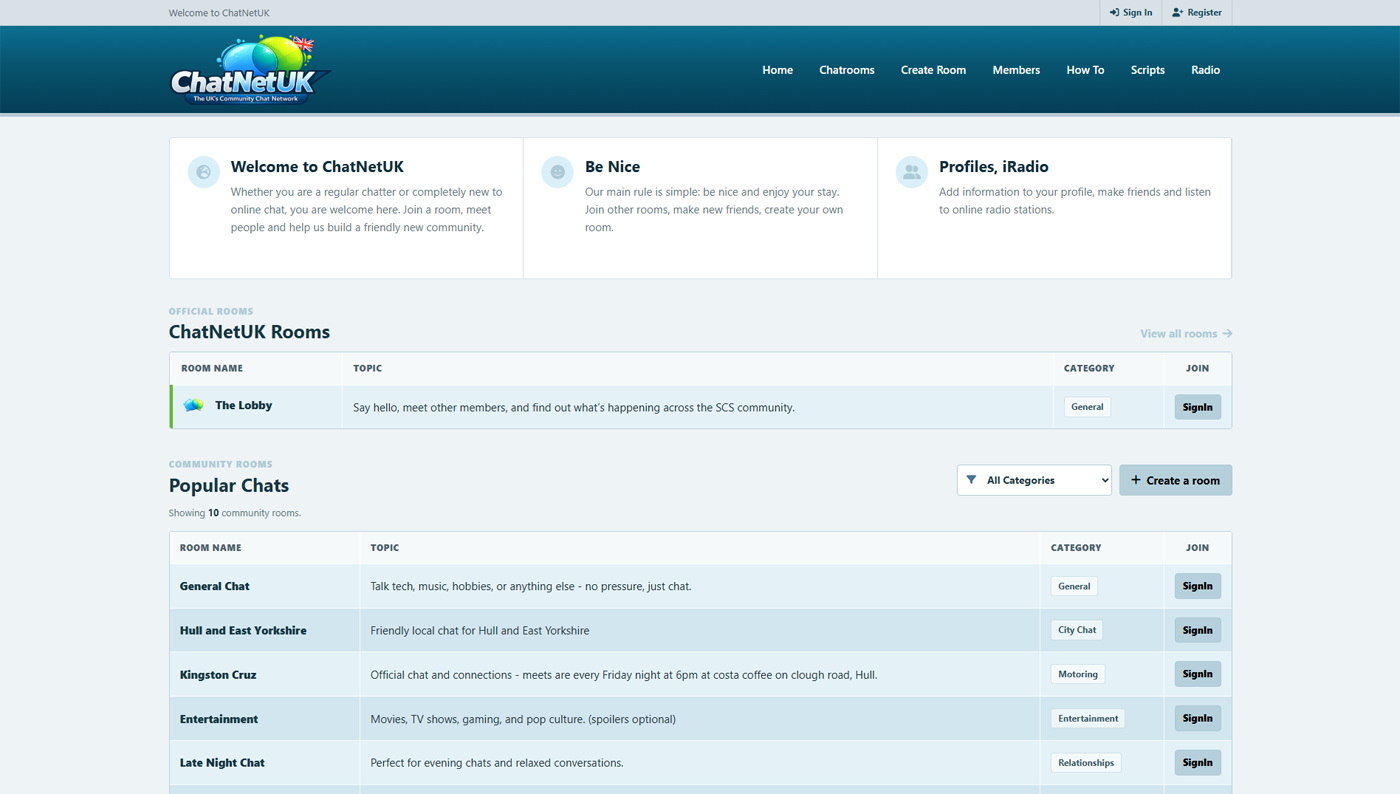Click the filter funnel icon in category selector

click(971, 480)
